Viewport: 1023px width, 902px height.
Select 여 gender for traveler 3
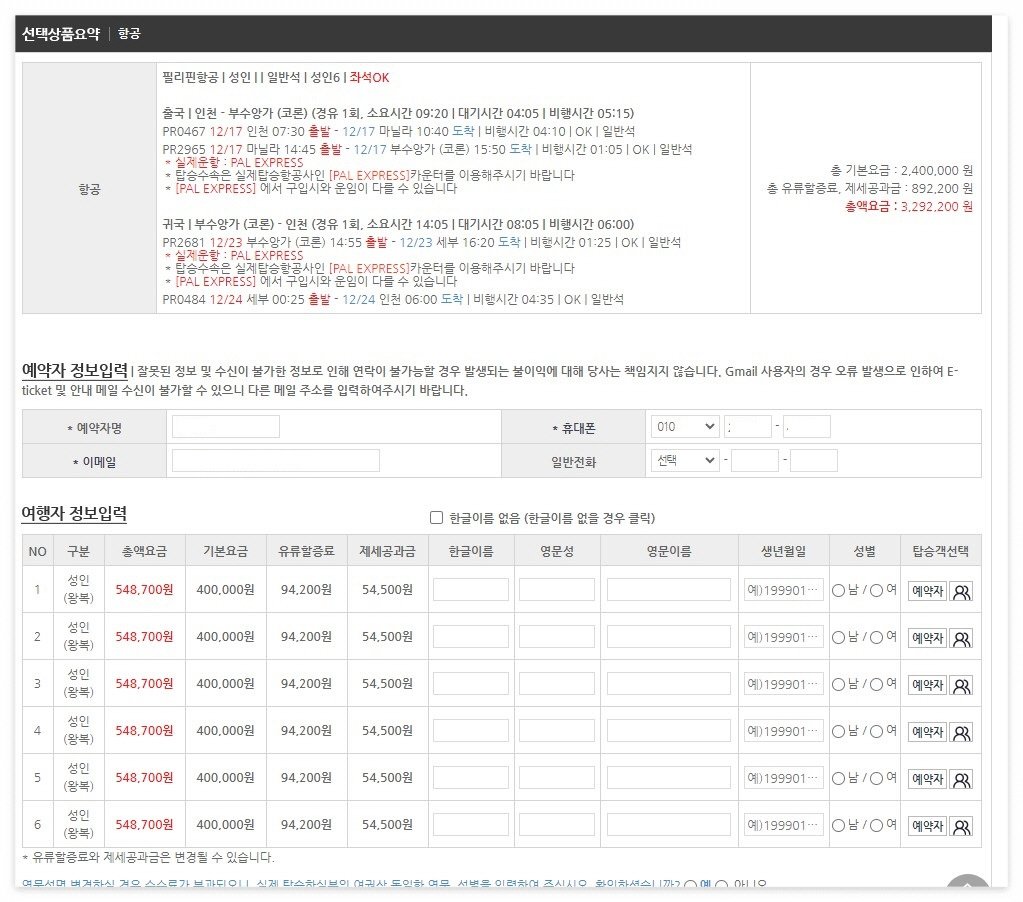(876, 684)
